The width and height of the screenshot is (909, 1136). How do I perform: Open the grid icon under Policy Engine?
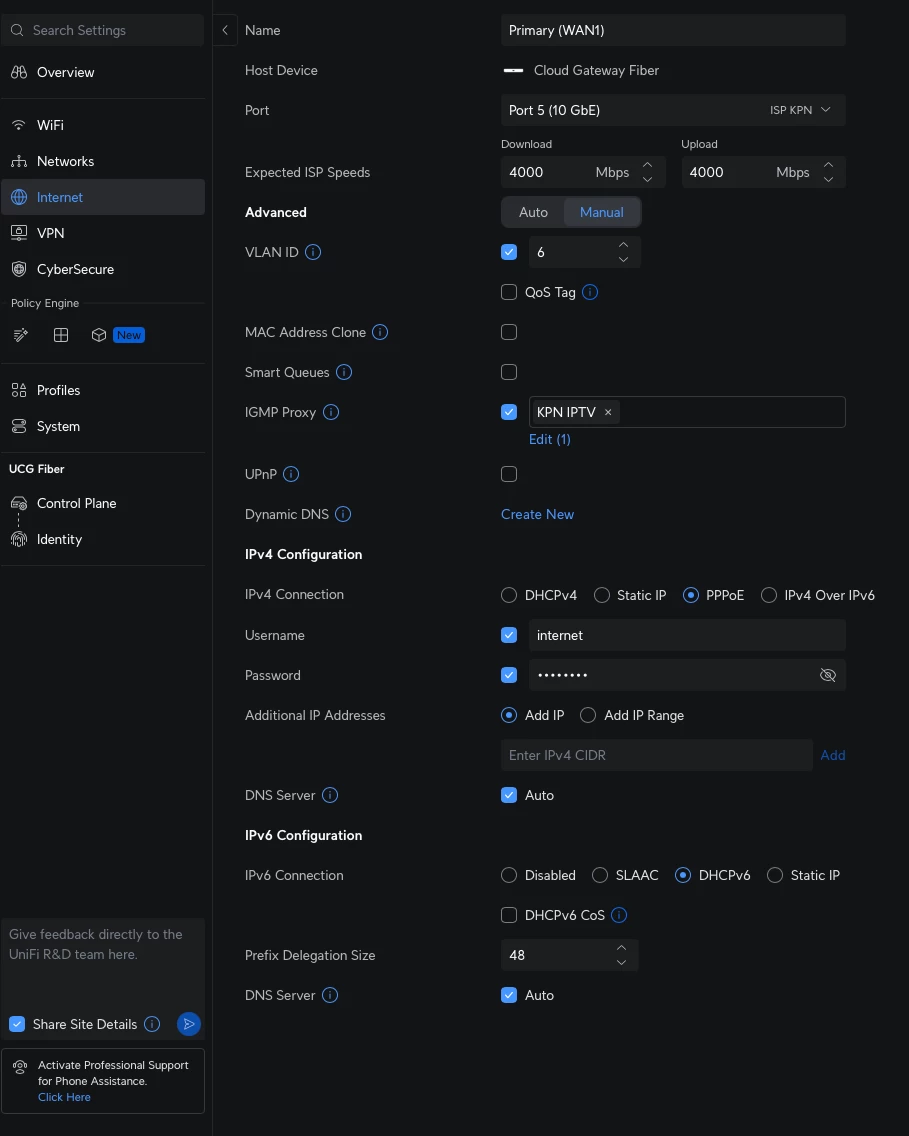coord(61,335)
